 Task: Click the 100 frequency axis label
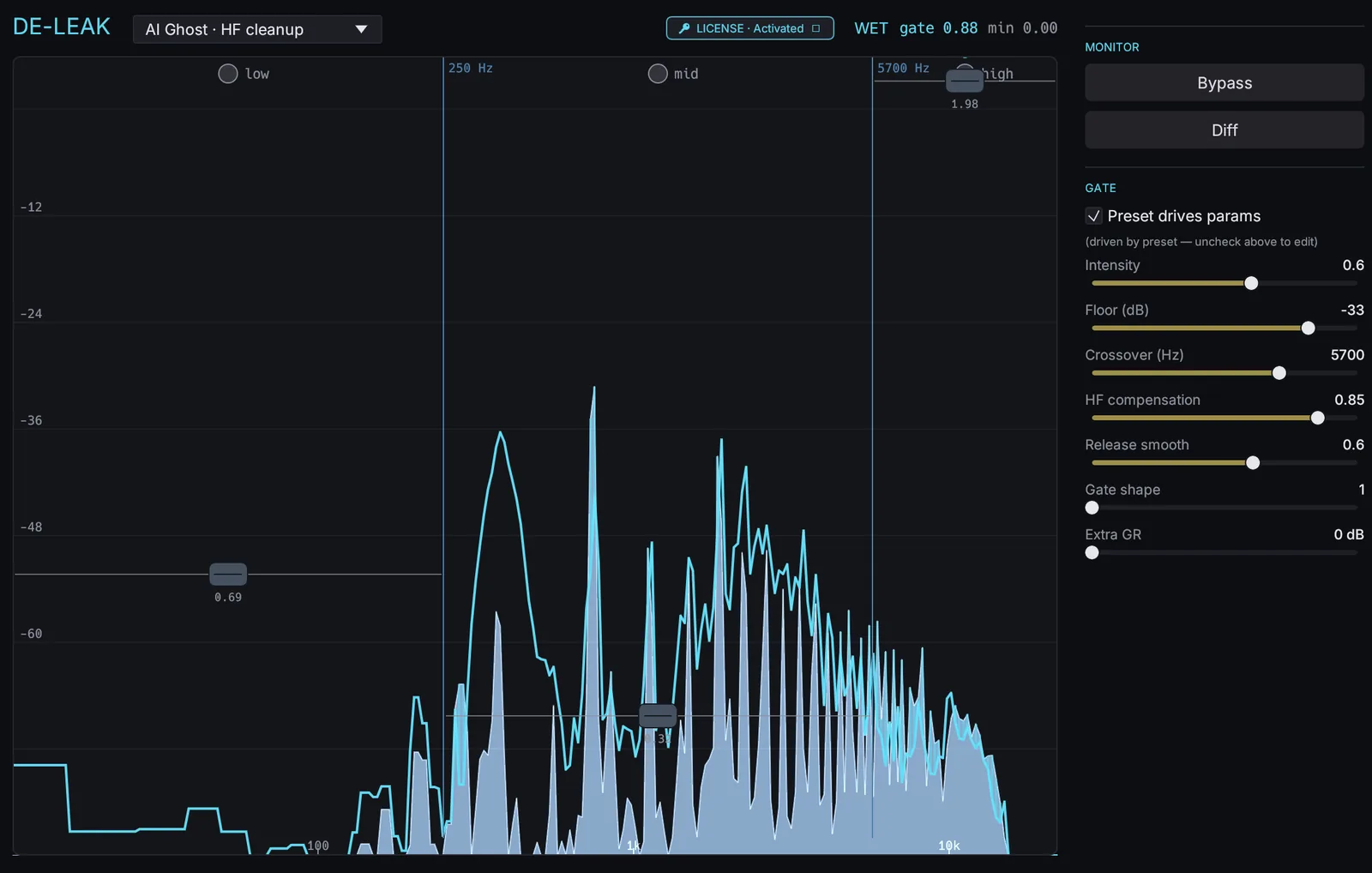318,846
